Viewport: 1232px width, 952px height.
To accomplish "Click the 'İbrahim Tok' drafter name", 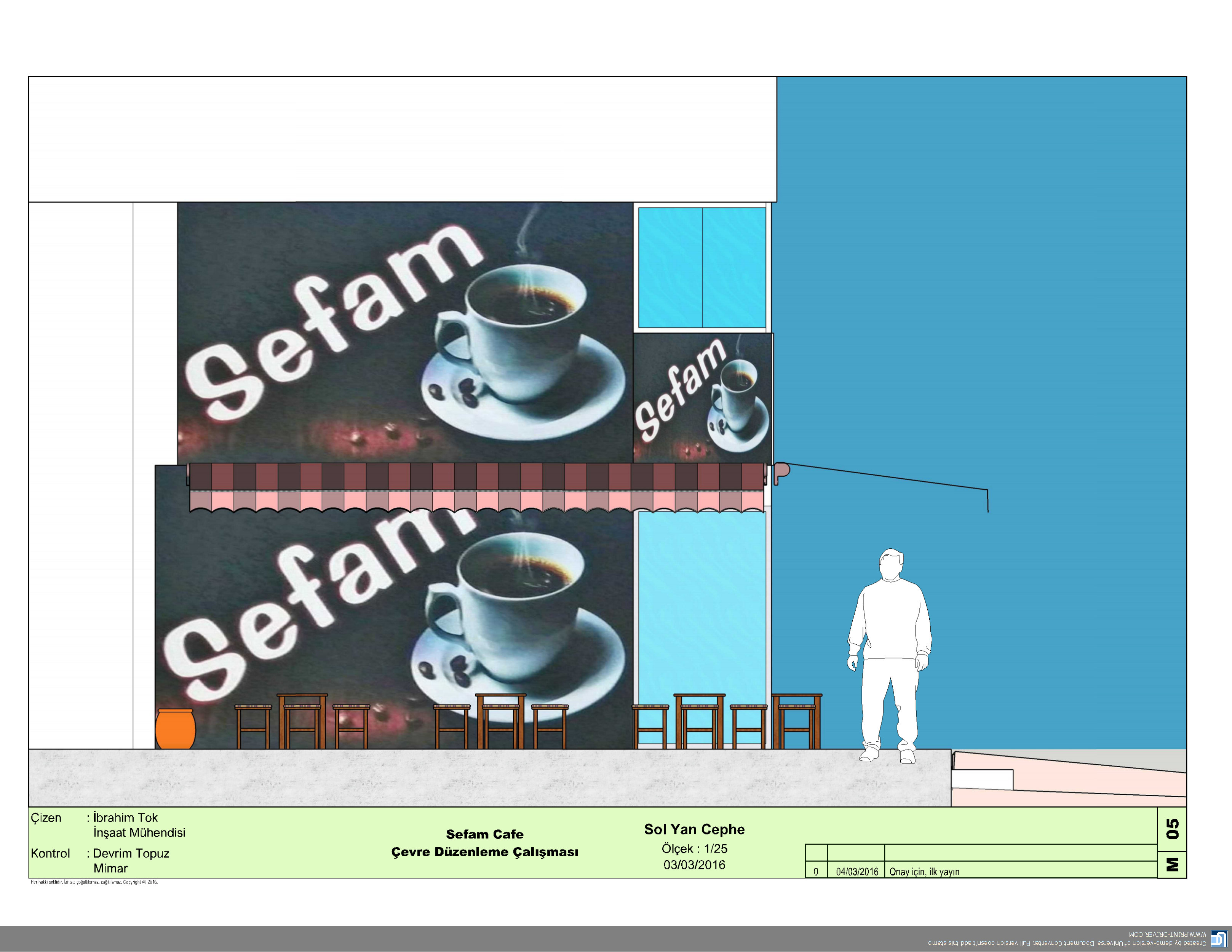I will 125,817.
